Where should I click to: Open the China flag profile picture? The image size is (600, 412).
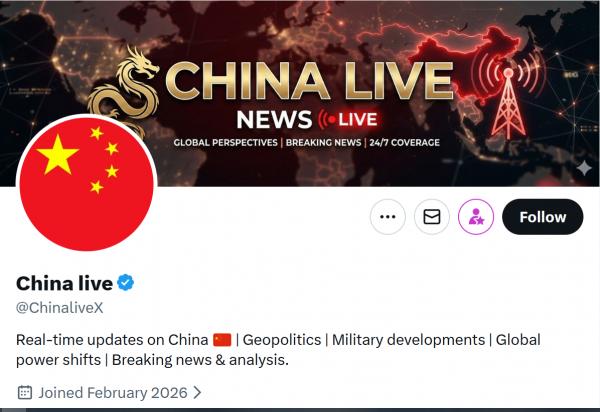(86, 184)
